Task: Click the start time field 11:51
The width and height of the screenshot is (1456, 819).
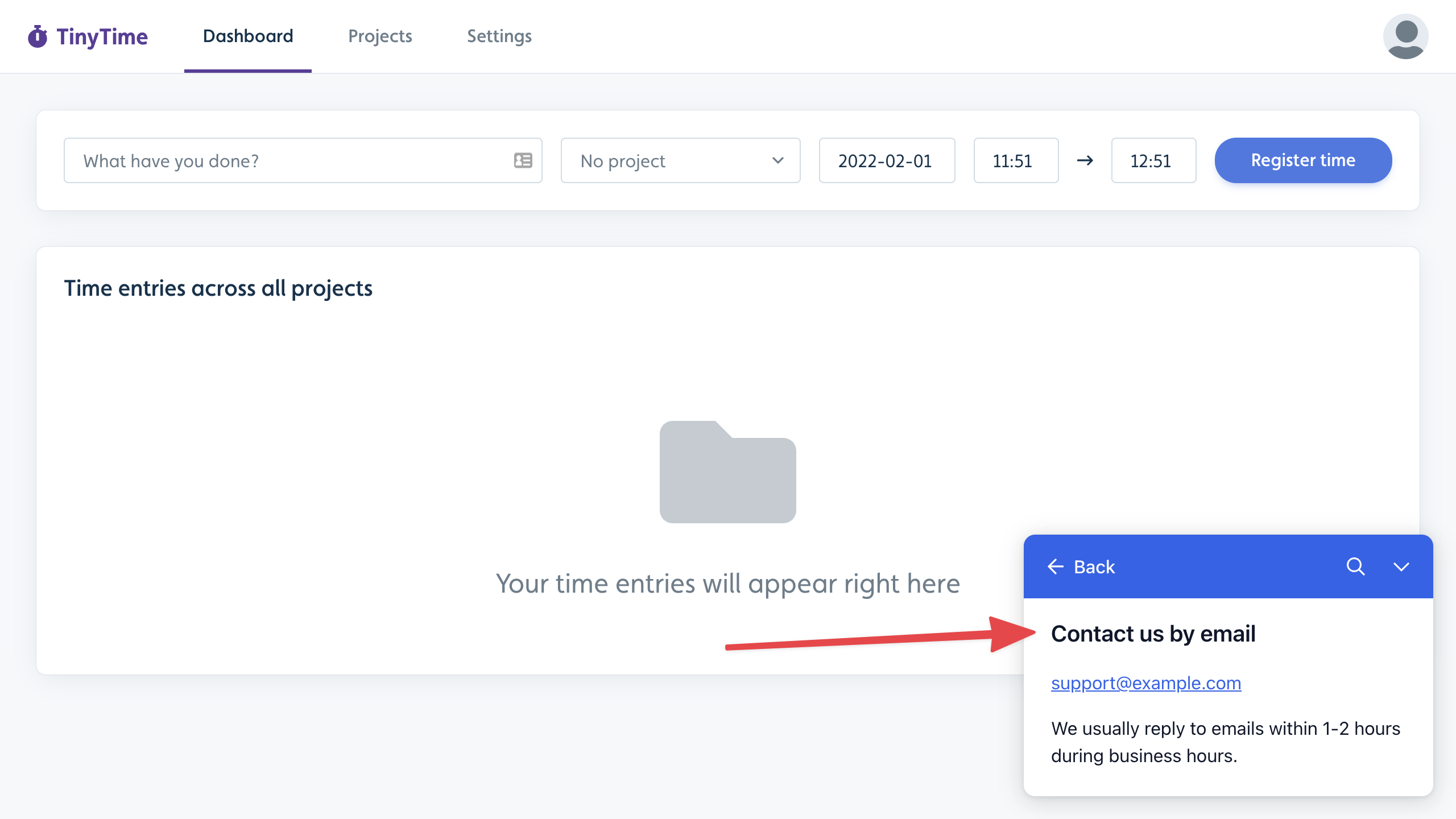Action: tap(1016, 160)
